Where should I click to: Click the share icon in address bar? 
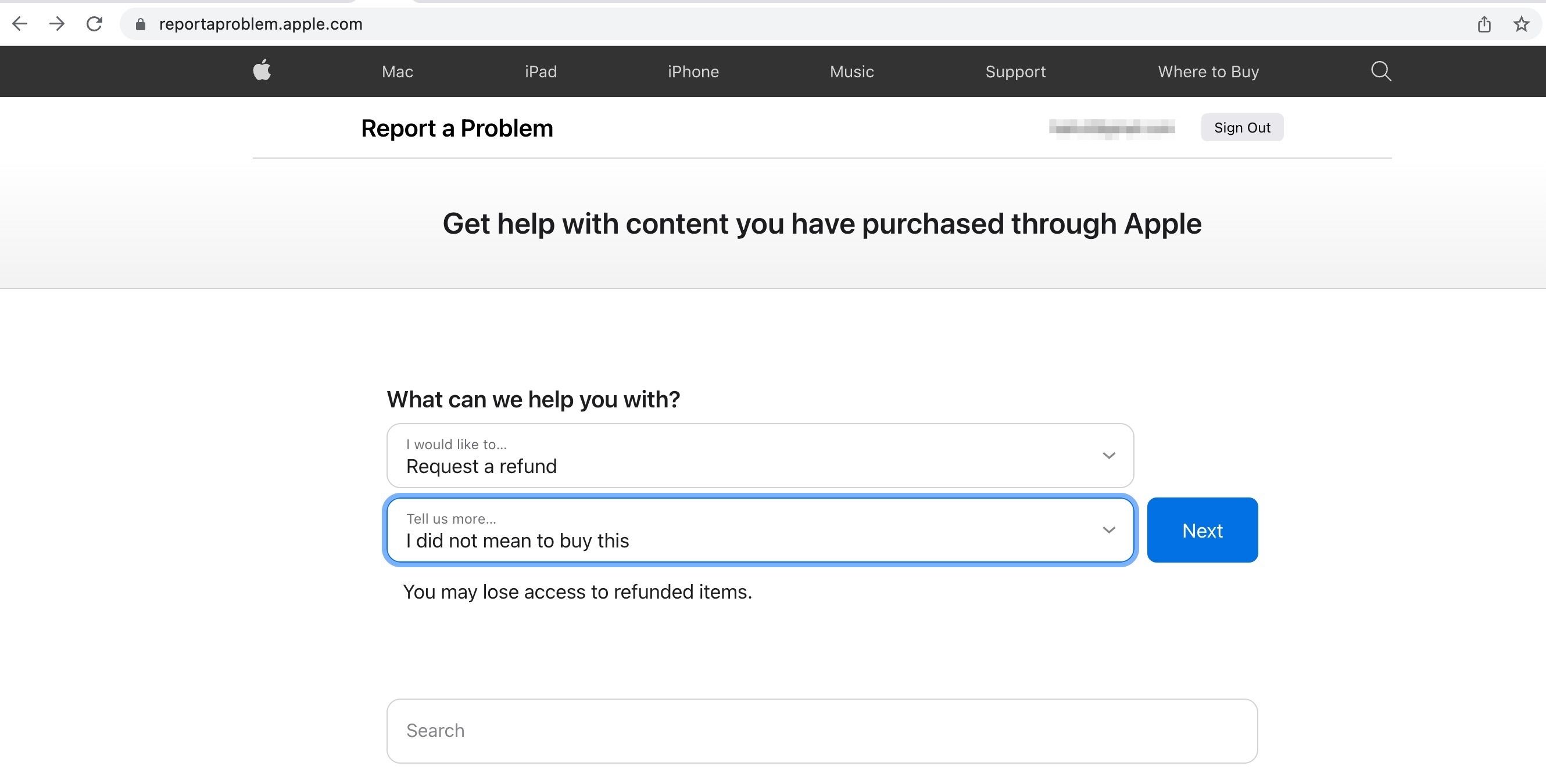tap(1484, 24)
